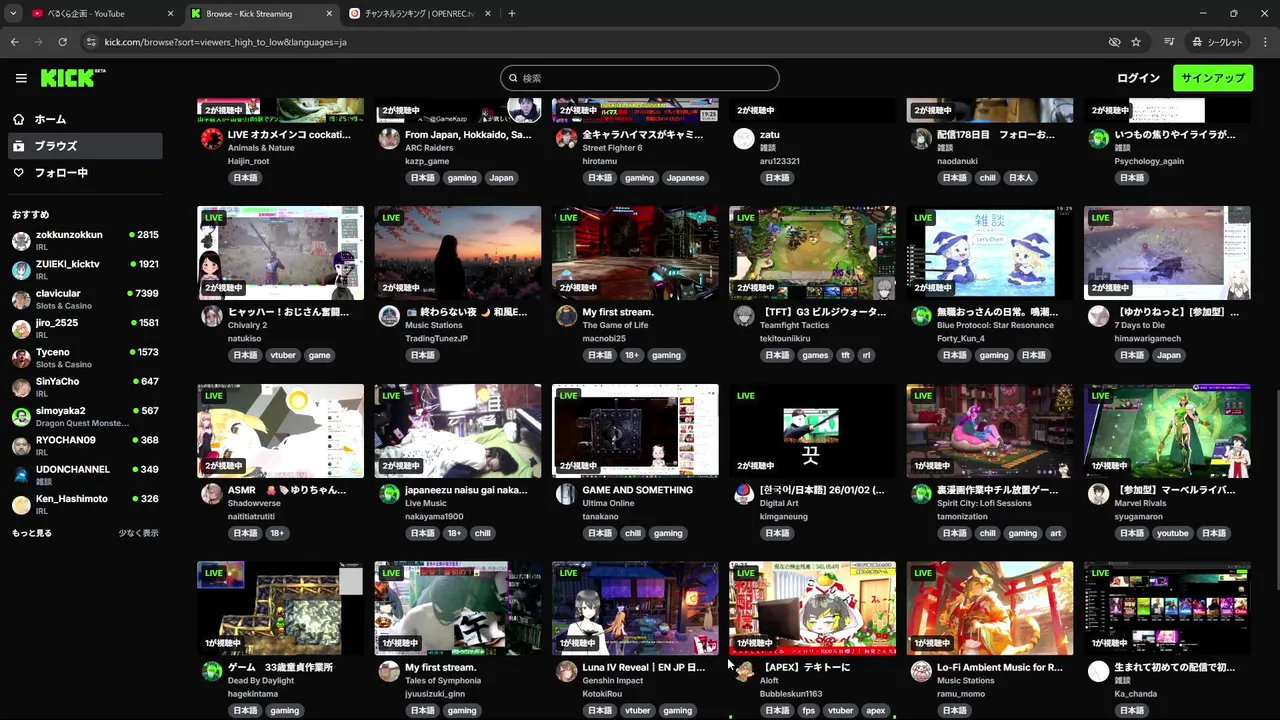Viewport: 1280px width, 720px height.
Task: Click the 18+ tag under Shadowverse stream
Action: (277, 533)
